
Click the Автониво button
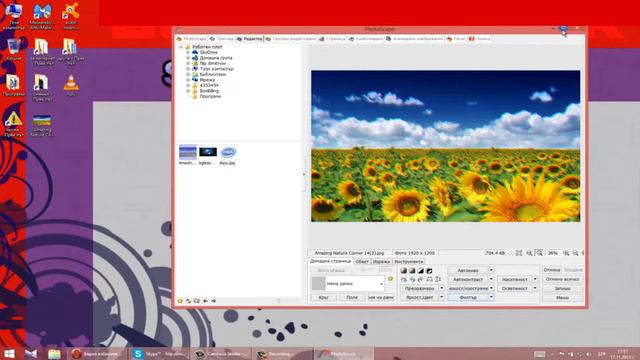468,270
